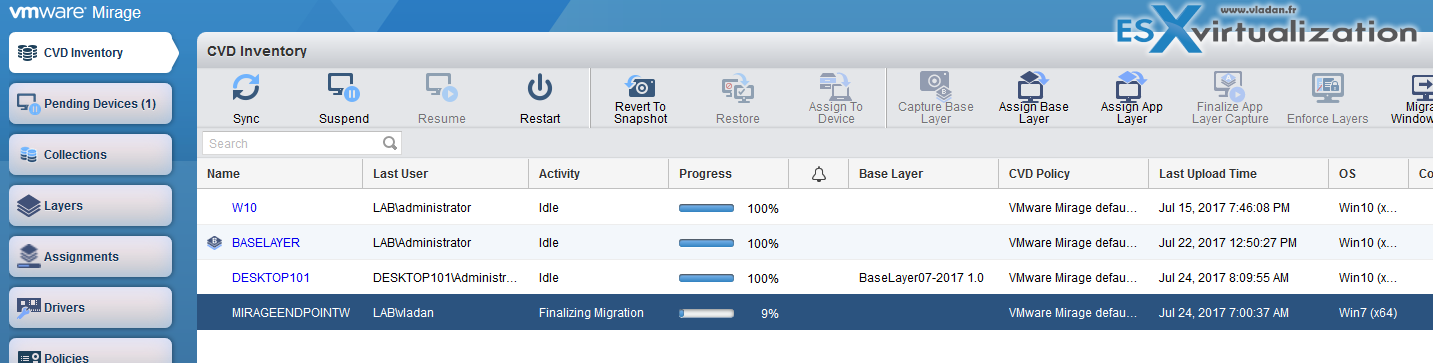1433x363 pixels.
Task: Open the Collections sidebar section
Action: pyautogui.click(x=91, y=154)
